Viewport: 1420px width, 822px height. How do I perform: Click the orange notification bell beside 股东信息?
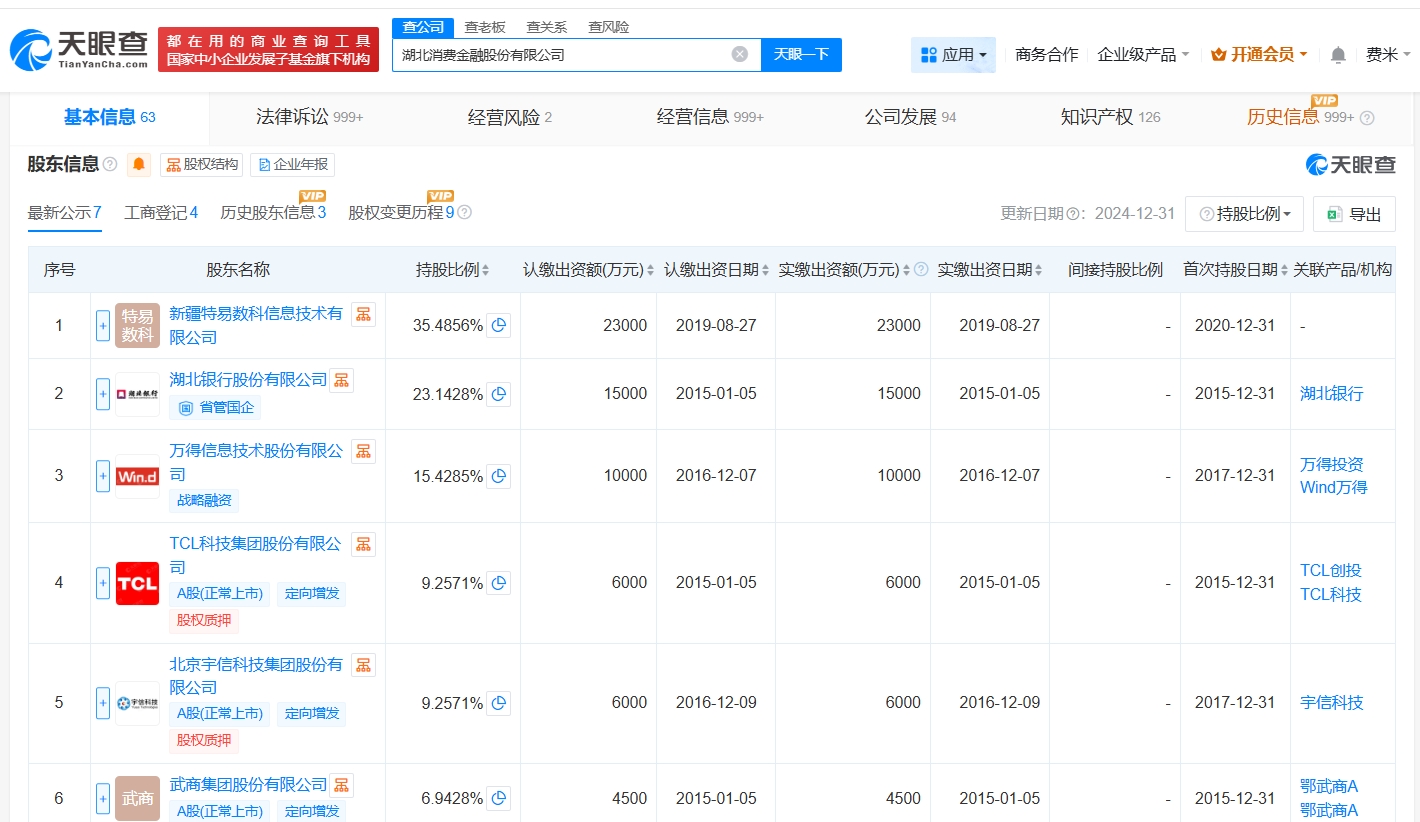(139, 164)
